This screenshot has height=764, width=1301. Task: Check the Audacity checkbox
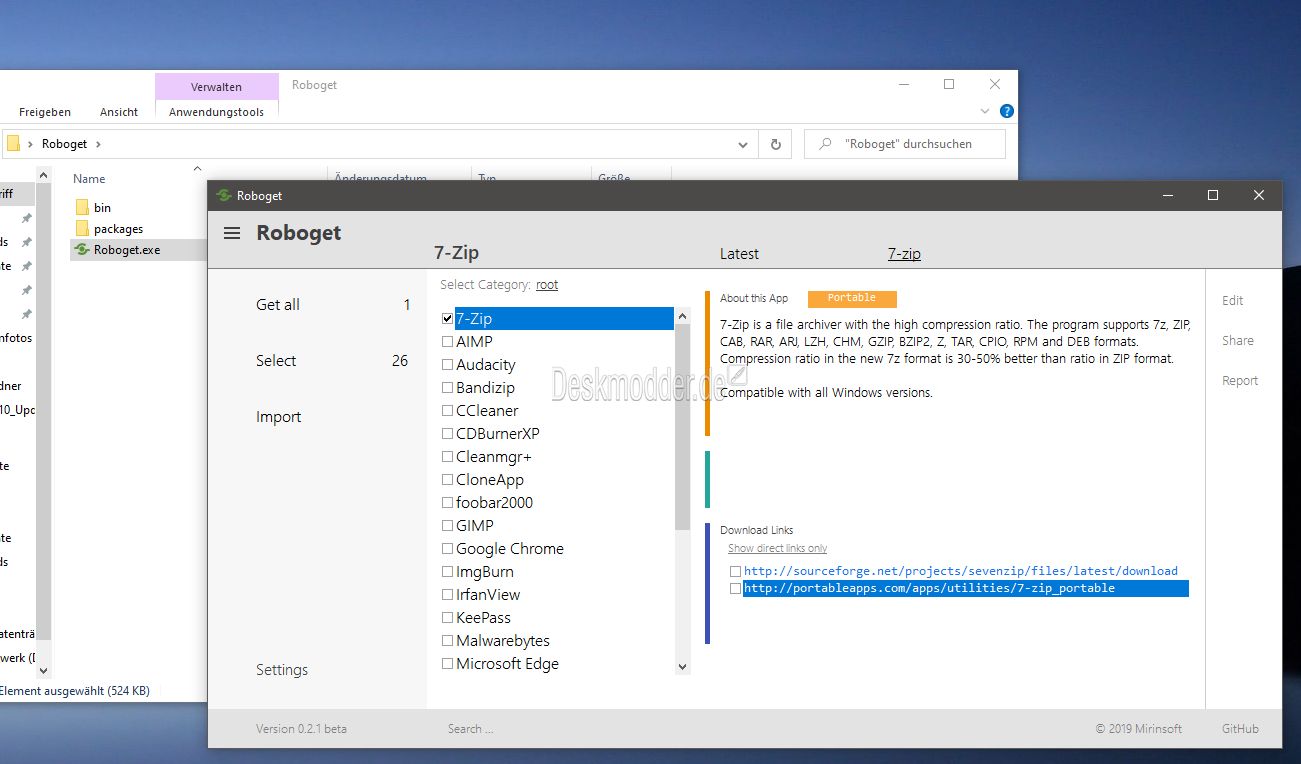(x=447, y=365)
